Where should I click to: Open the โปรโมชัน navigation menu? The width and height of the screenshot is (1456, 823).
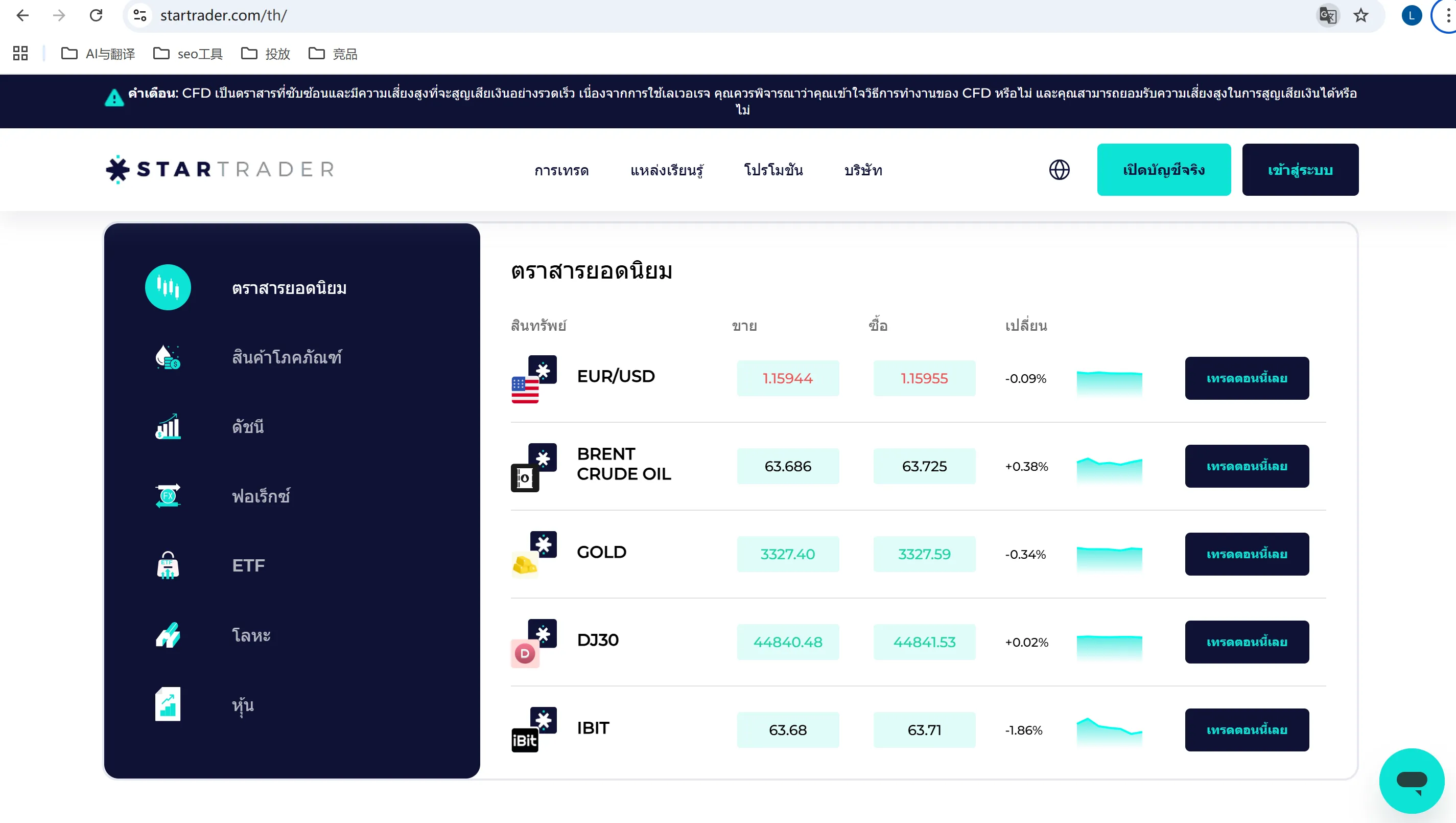773,170
